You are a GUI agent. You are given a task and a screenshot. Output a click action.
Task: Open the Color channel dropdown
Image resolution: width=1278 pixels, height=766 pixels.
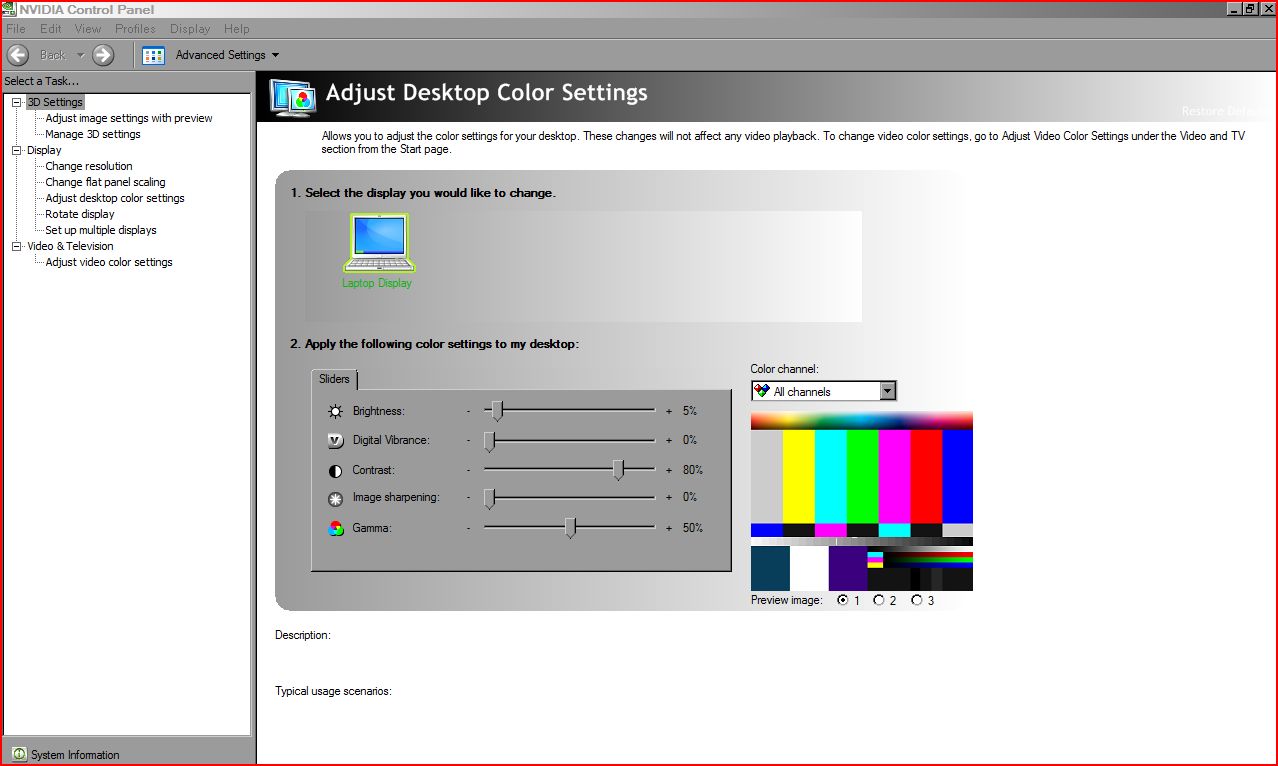pos(824,391)
